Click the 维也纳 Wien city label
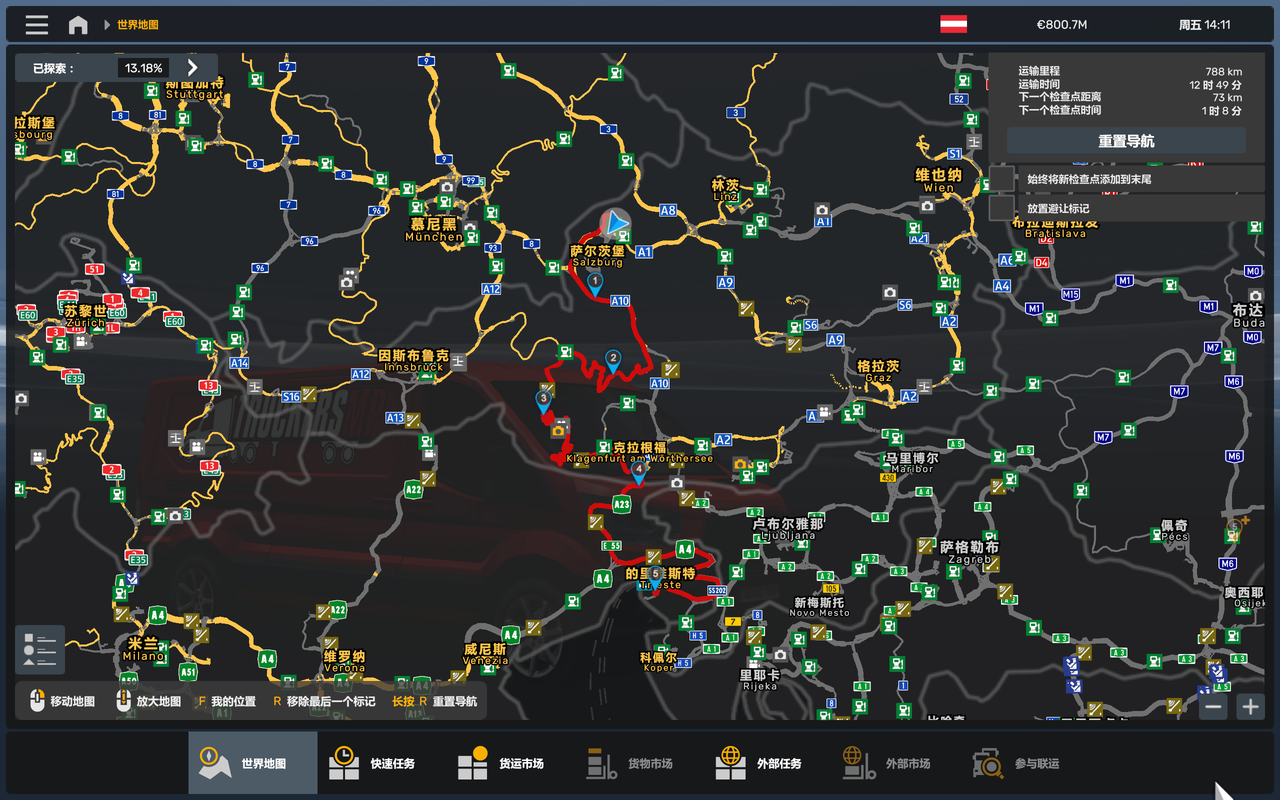This screenshot has width=1280, height=800. click(939, 180)
